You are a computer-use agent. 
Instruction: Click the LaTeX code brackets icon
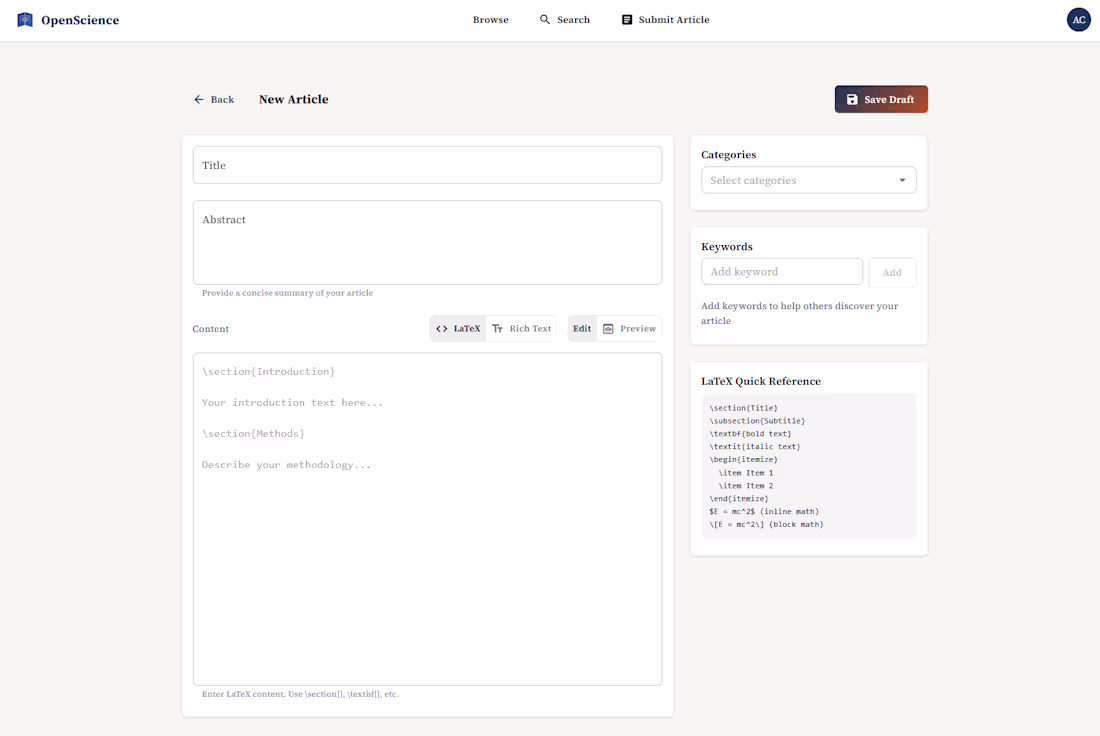(441, 328)
